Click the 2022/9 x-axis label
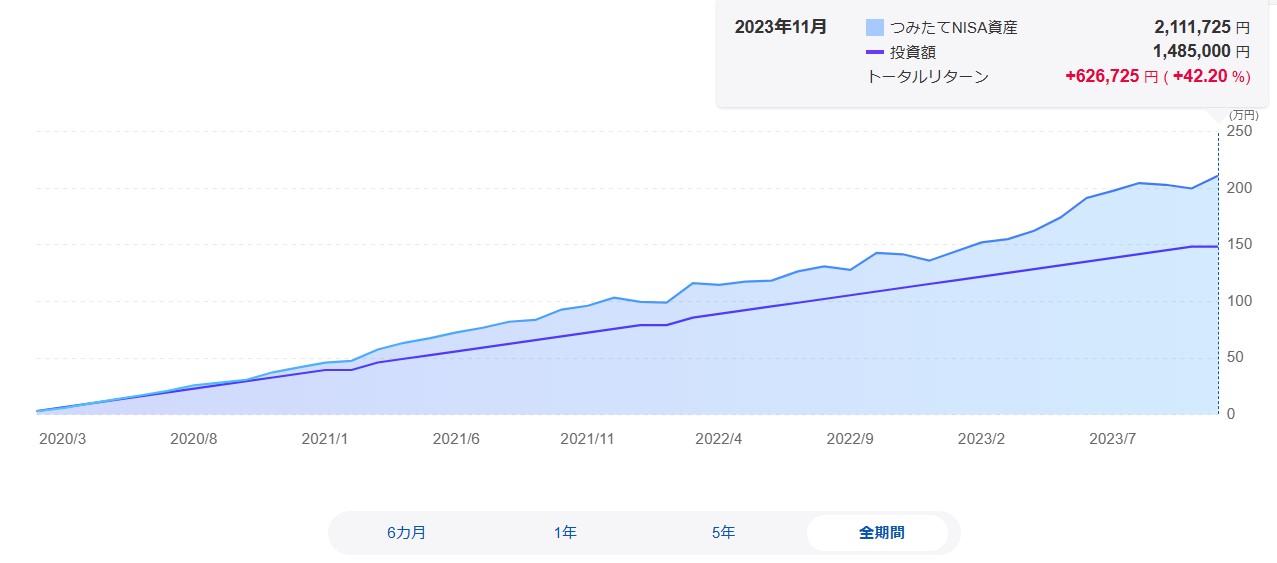Image resolution: width=1277 pixels, height=563 pixels. click(850, 438)
